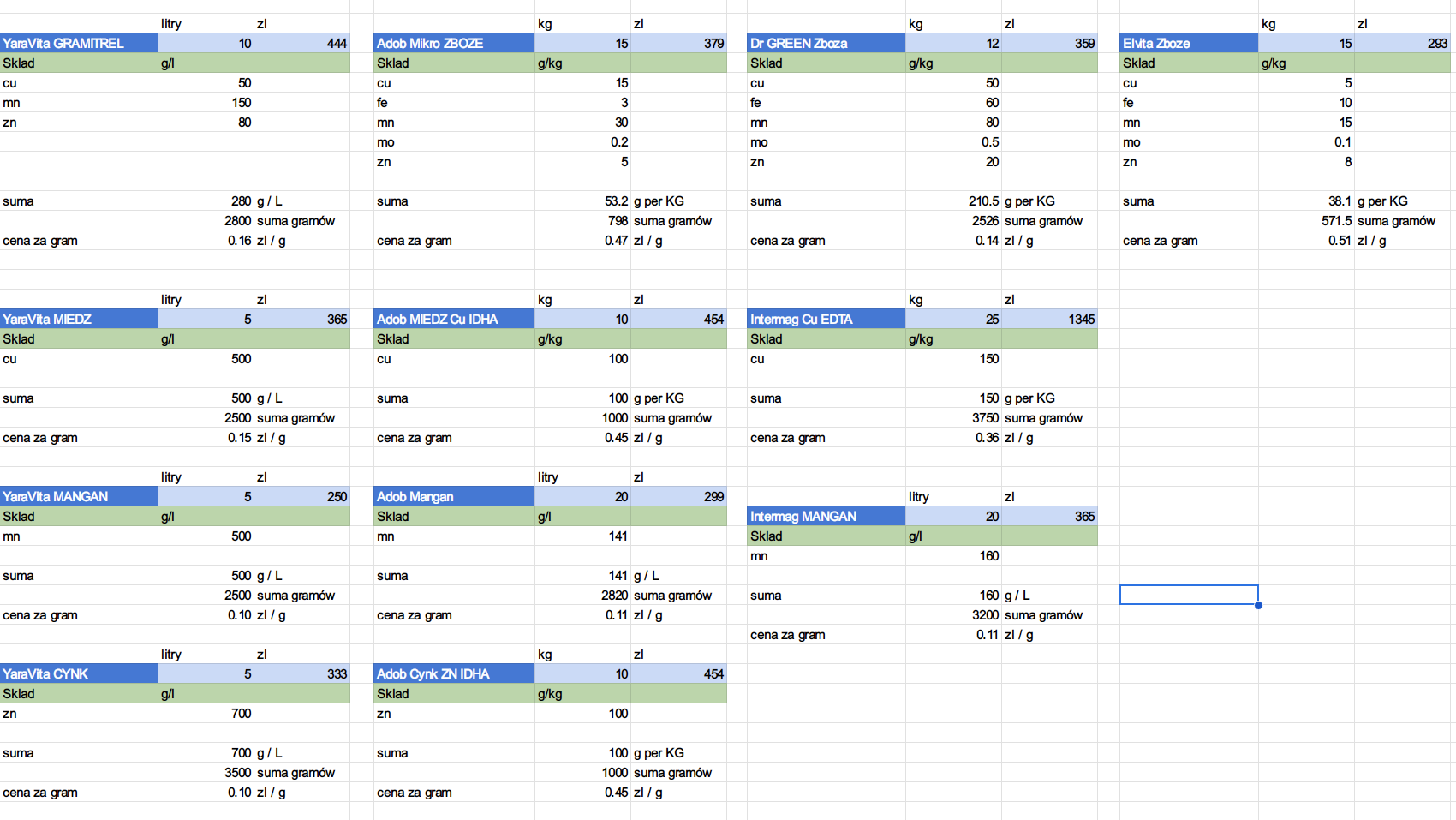
Task: Select the YaraVita CYNK header cell
Action: coord(79,673)
